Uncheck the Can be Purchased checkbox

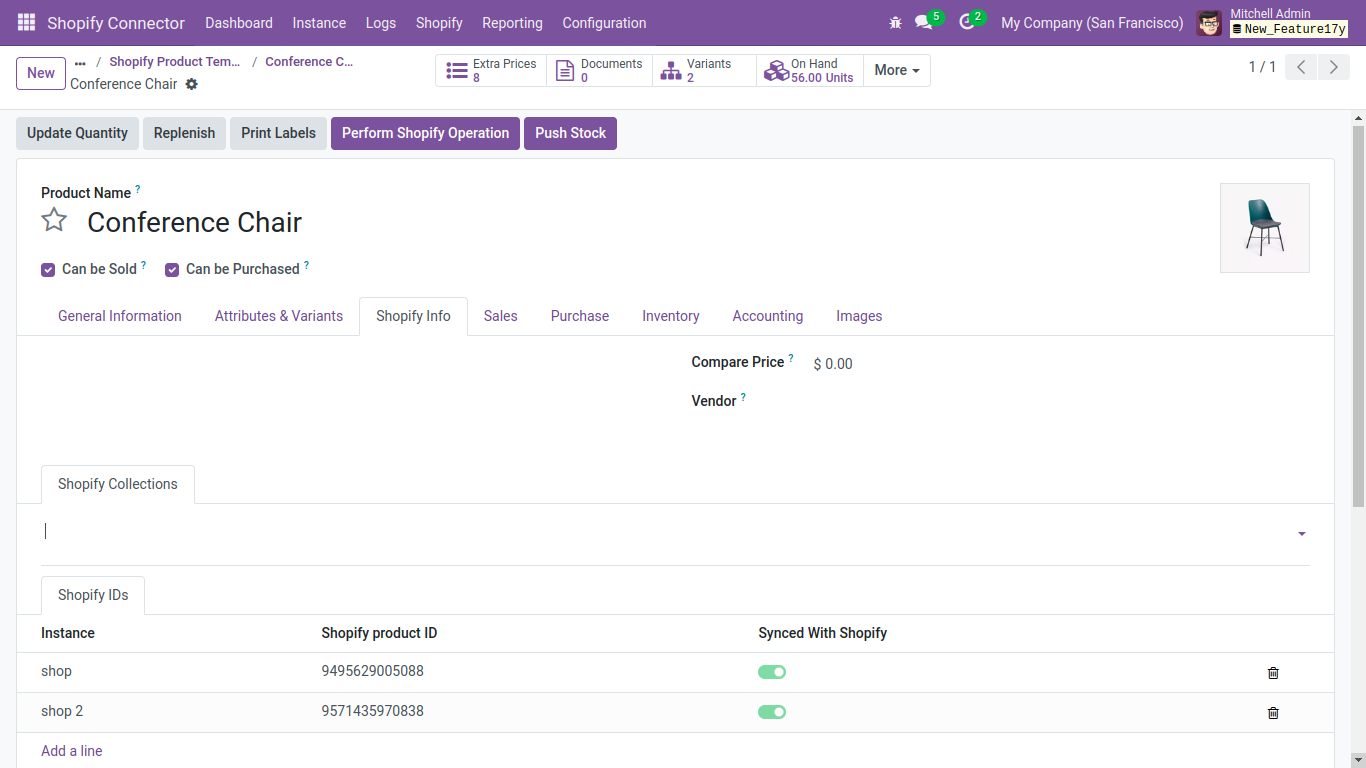172,270
